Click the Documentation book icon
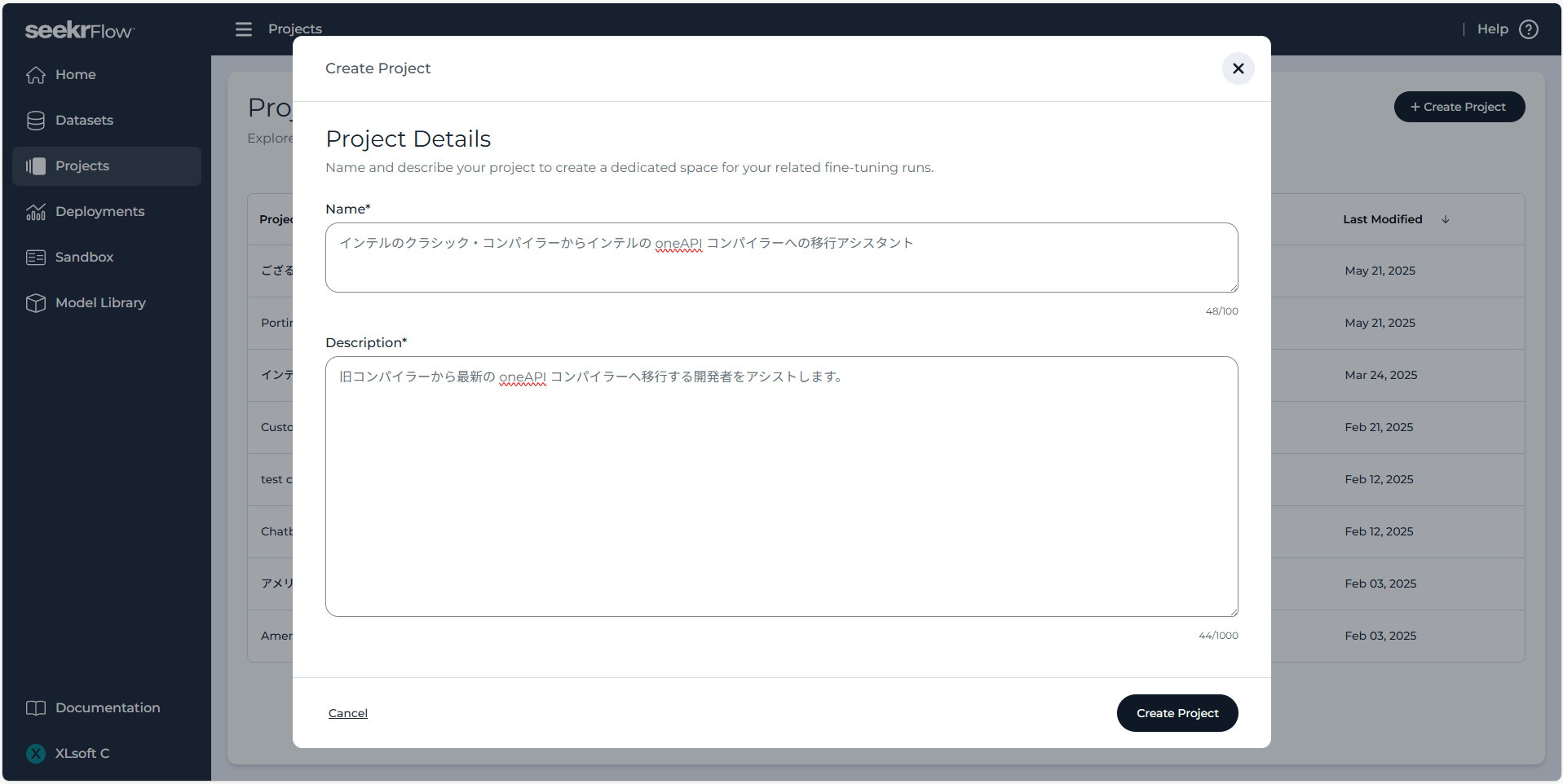 [36, 708]
